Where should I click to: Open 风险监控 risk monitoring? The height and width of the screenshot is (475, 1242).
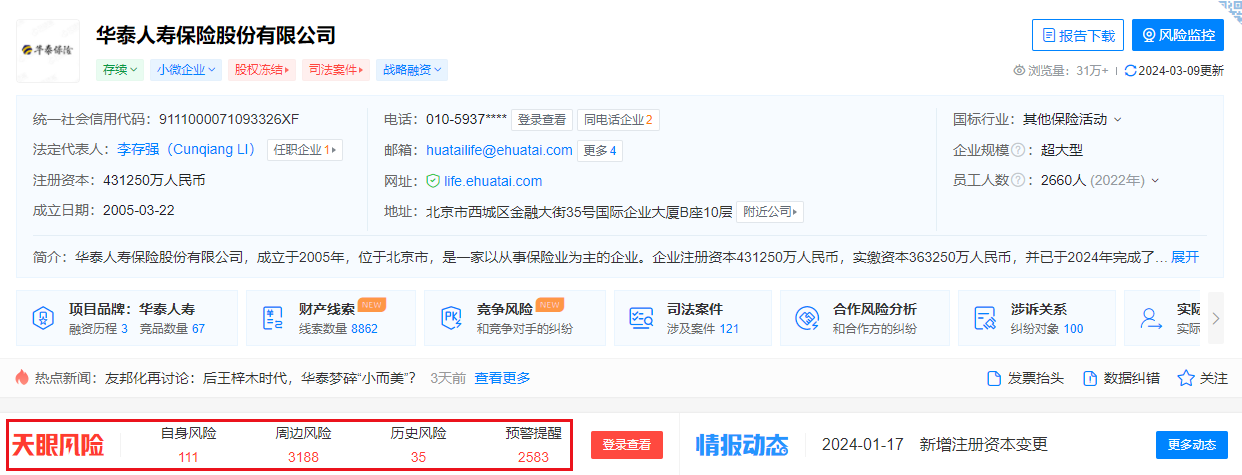[1178, 35]
